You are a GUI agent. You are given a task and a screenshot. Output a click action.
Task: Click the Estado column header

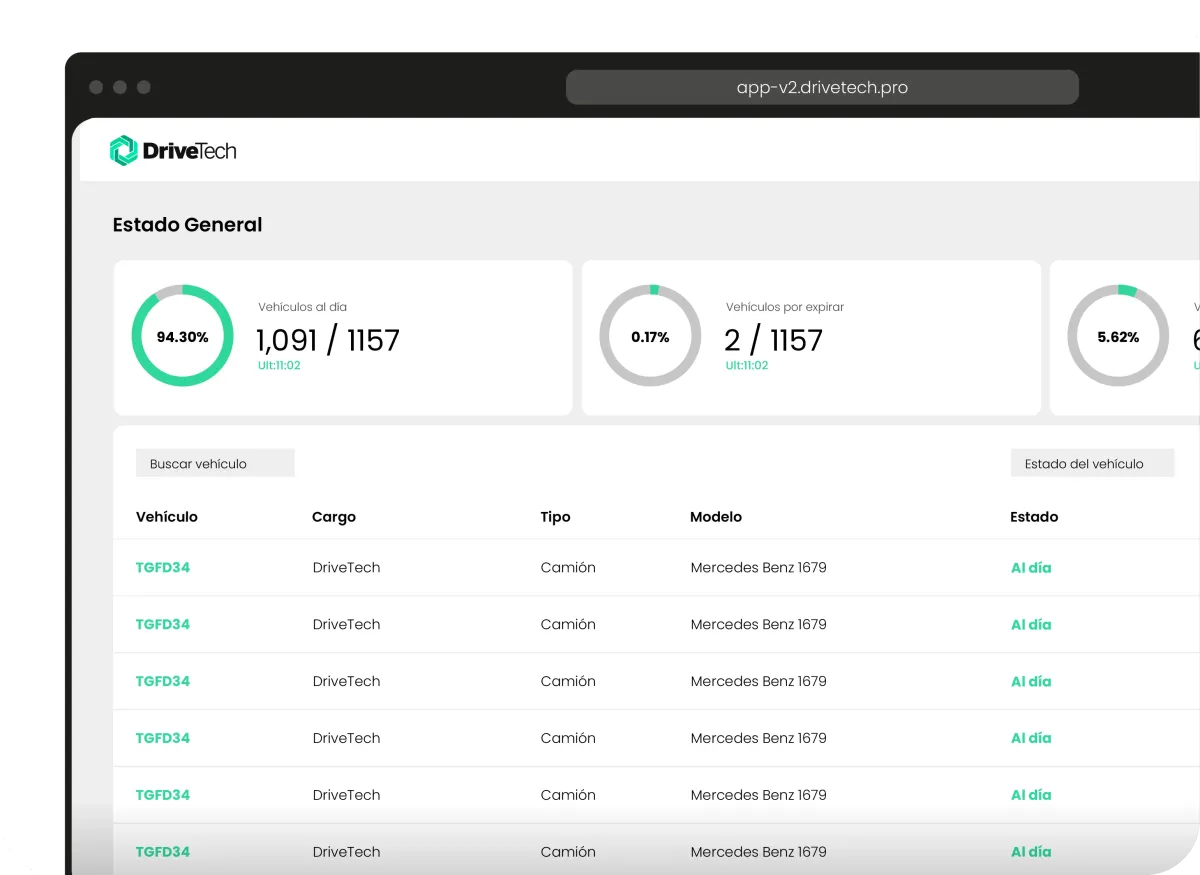pyautogui.click(x=1034, y=517)
